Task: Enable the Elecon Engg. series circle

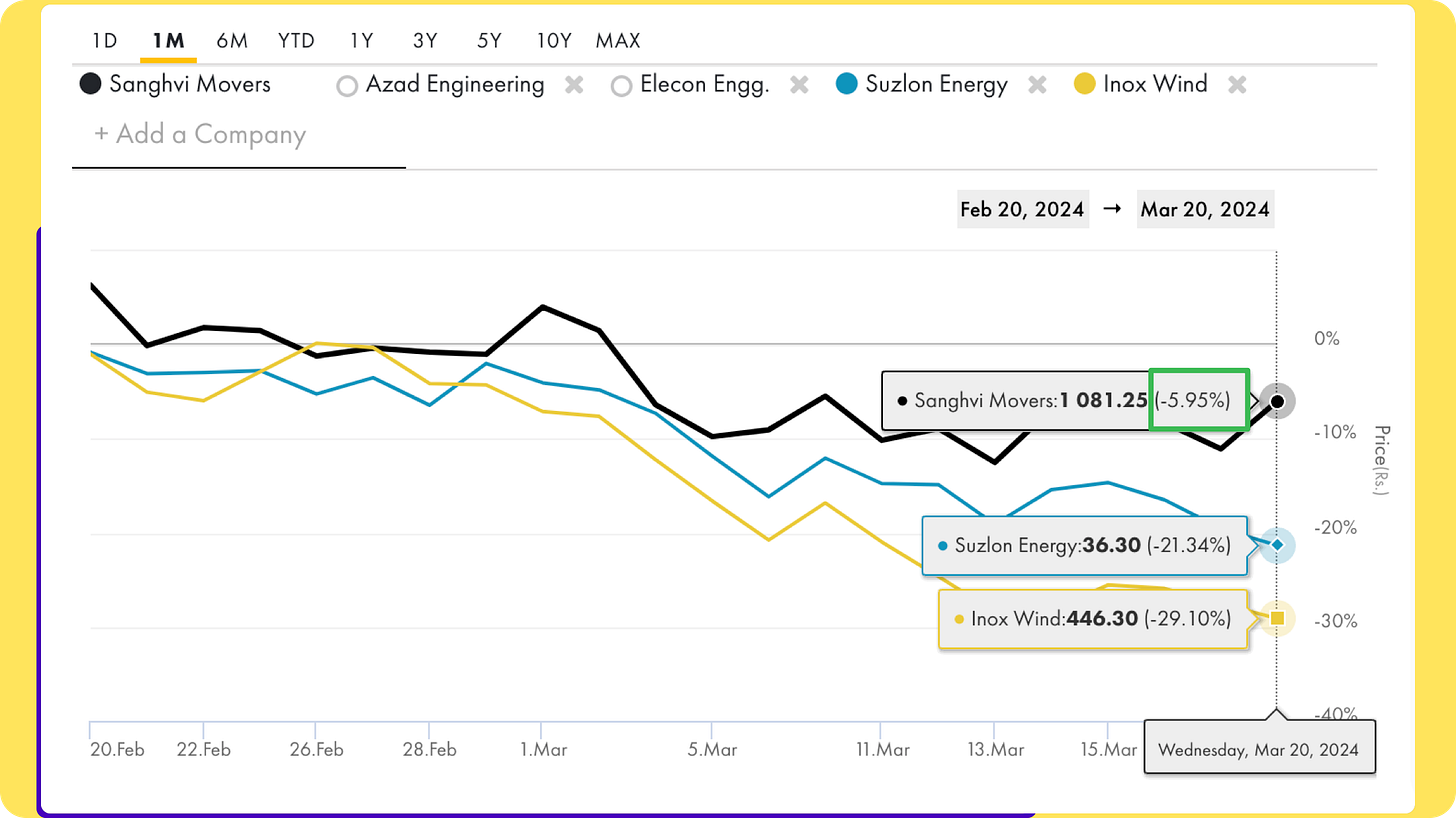Action: tap(621, 86)
